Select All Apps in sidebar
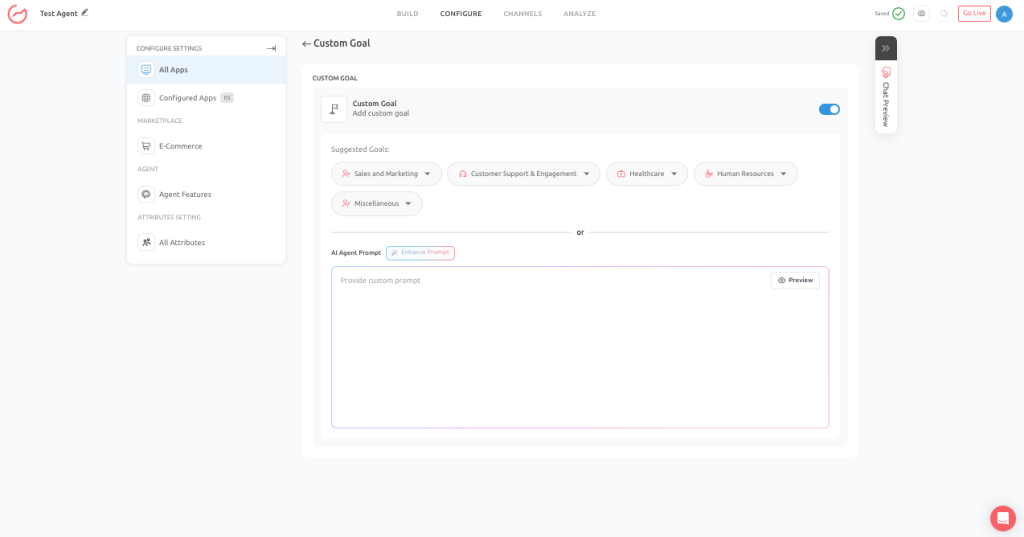 click(206, 69)
